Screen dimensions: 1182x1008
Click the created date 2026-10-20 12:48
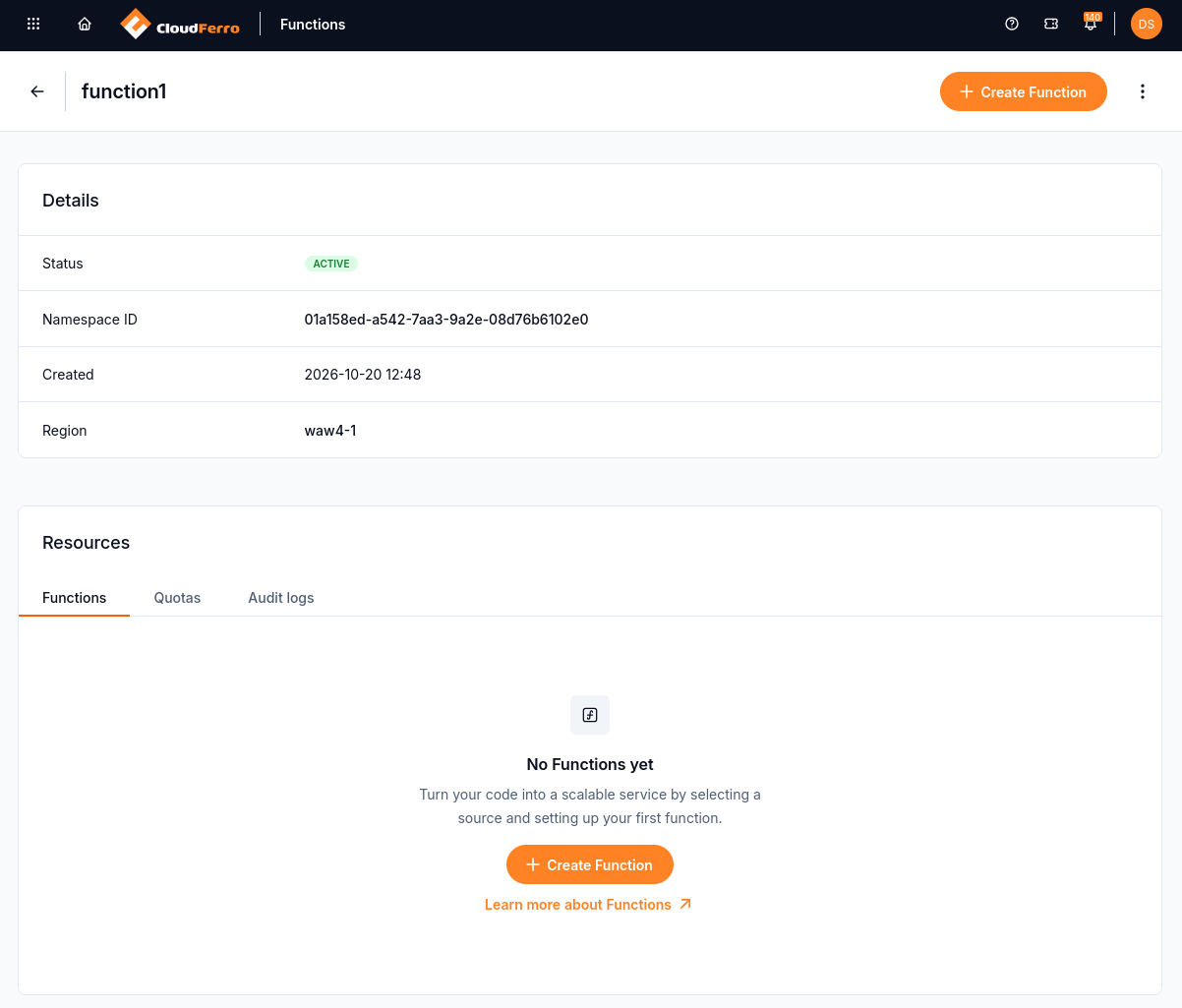pyautogui.click(x=363, y=375)
